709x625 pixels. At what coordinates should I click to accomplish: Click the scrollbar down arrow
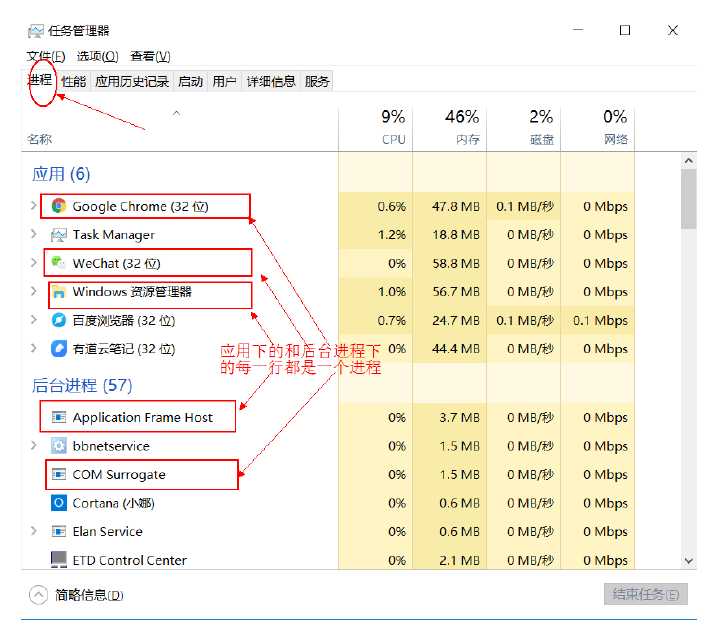[689, 561]
